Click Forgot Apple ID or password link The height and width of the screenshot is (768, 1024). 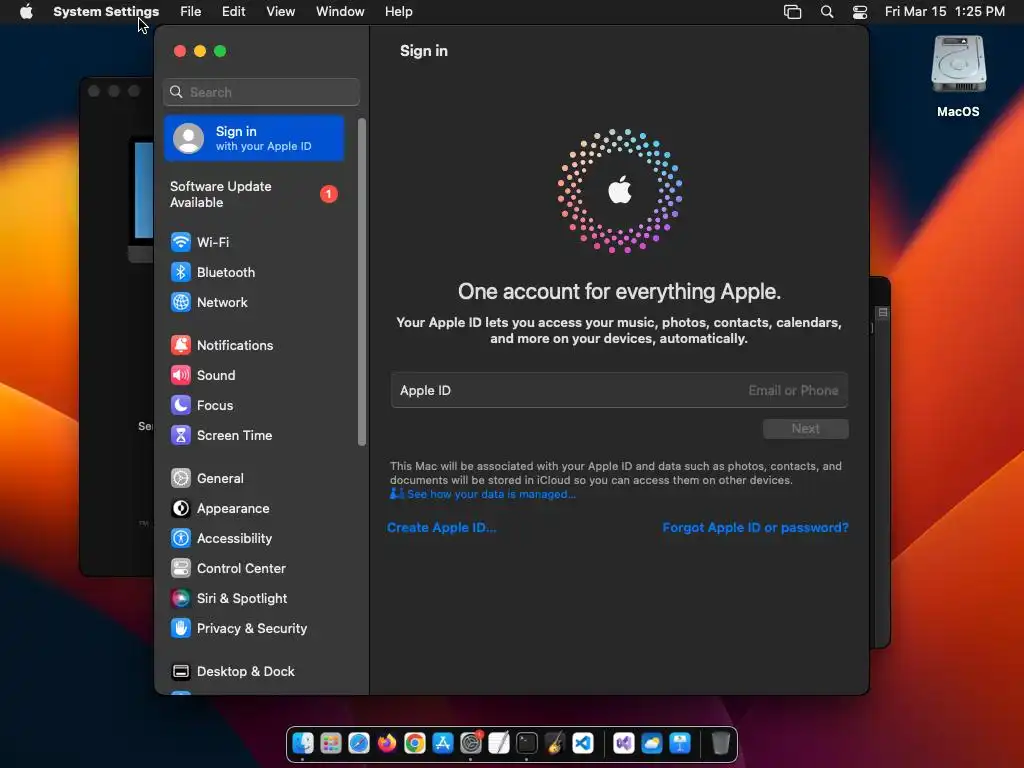click(756, 528)
